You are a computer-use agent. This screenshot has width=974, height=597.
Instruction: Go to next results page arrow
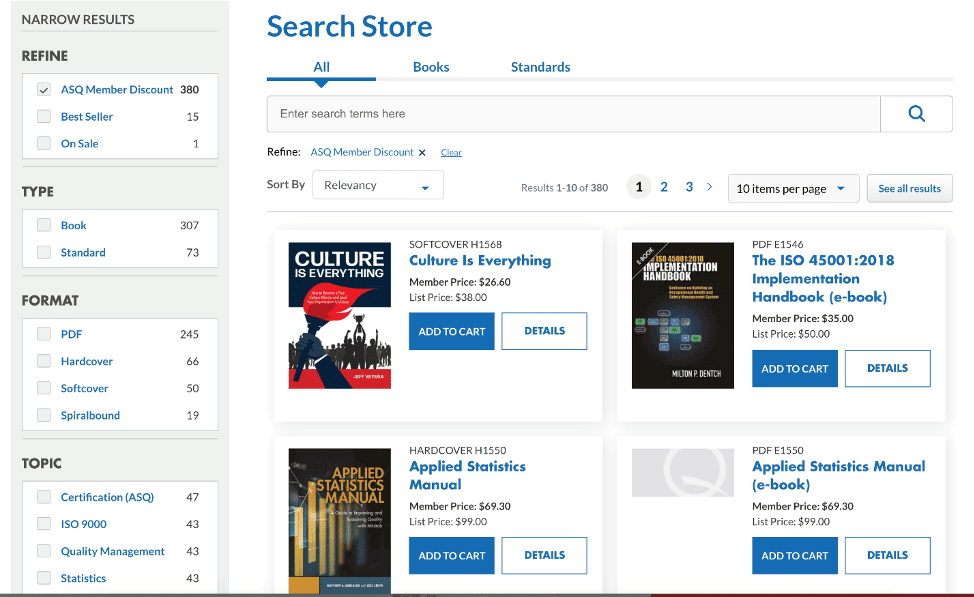pyautogui.click(x=709, y=187)
